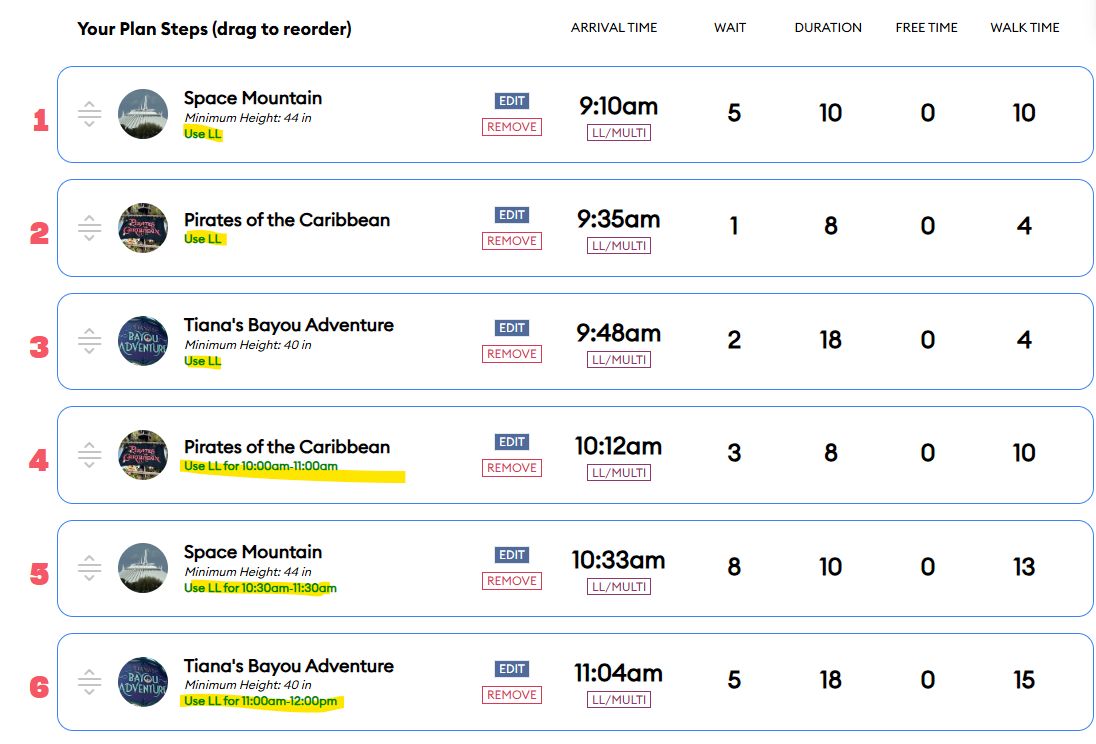Image resolution: width=1096 pixels, height=744 pixels.
Task: Click the reorder handle on step 4
Action: click(90, 456)
